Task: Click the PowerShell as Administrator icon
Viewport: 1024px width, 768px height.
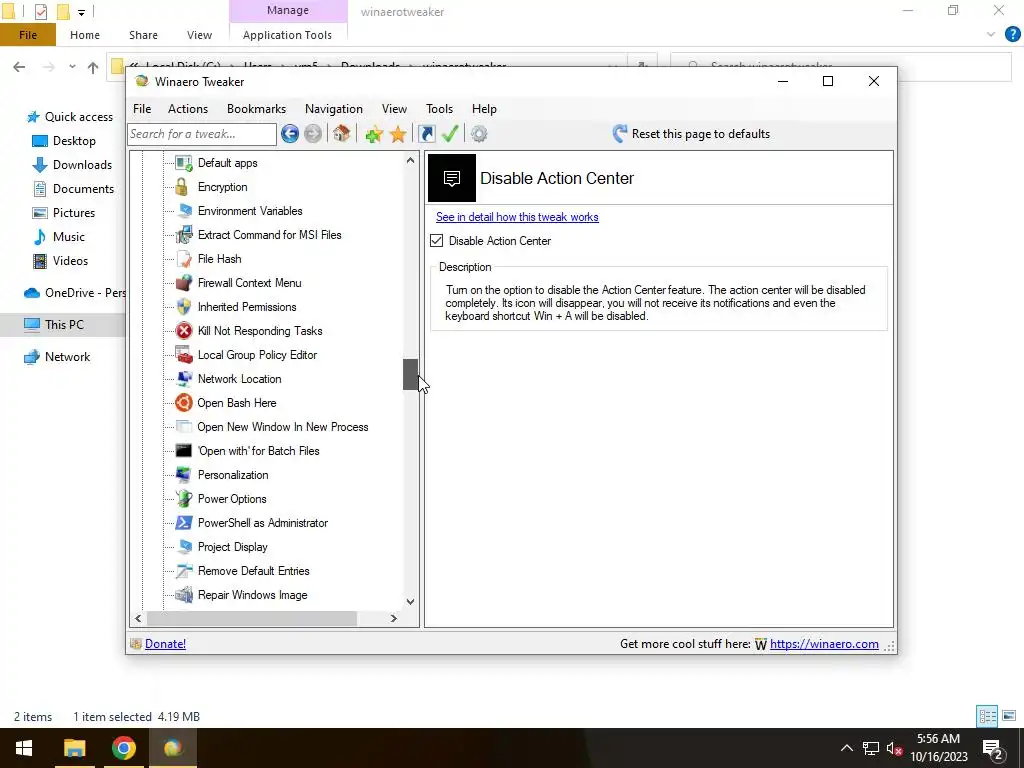Action: (184, 523)
